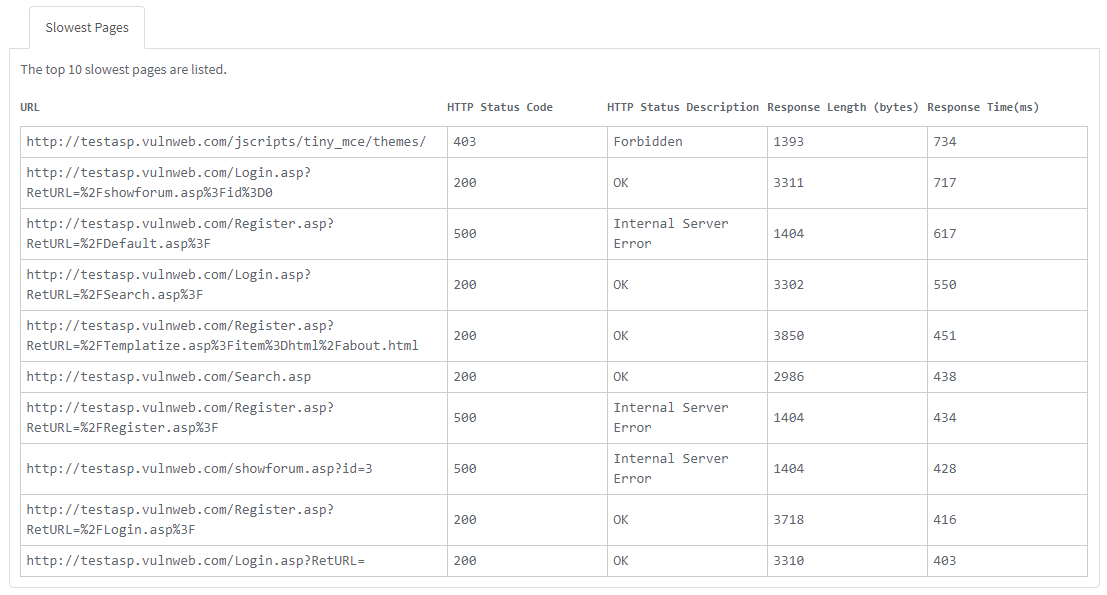
Task: Click the HTTP Status Code header
Action: tap(499, 107)
